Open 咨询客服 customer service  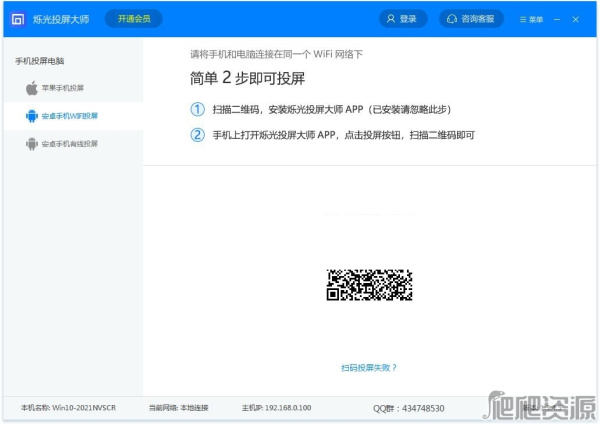point(471,19)
